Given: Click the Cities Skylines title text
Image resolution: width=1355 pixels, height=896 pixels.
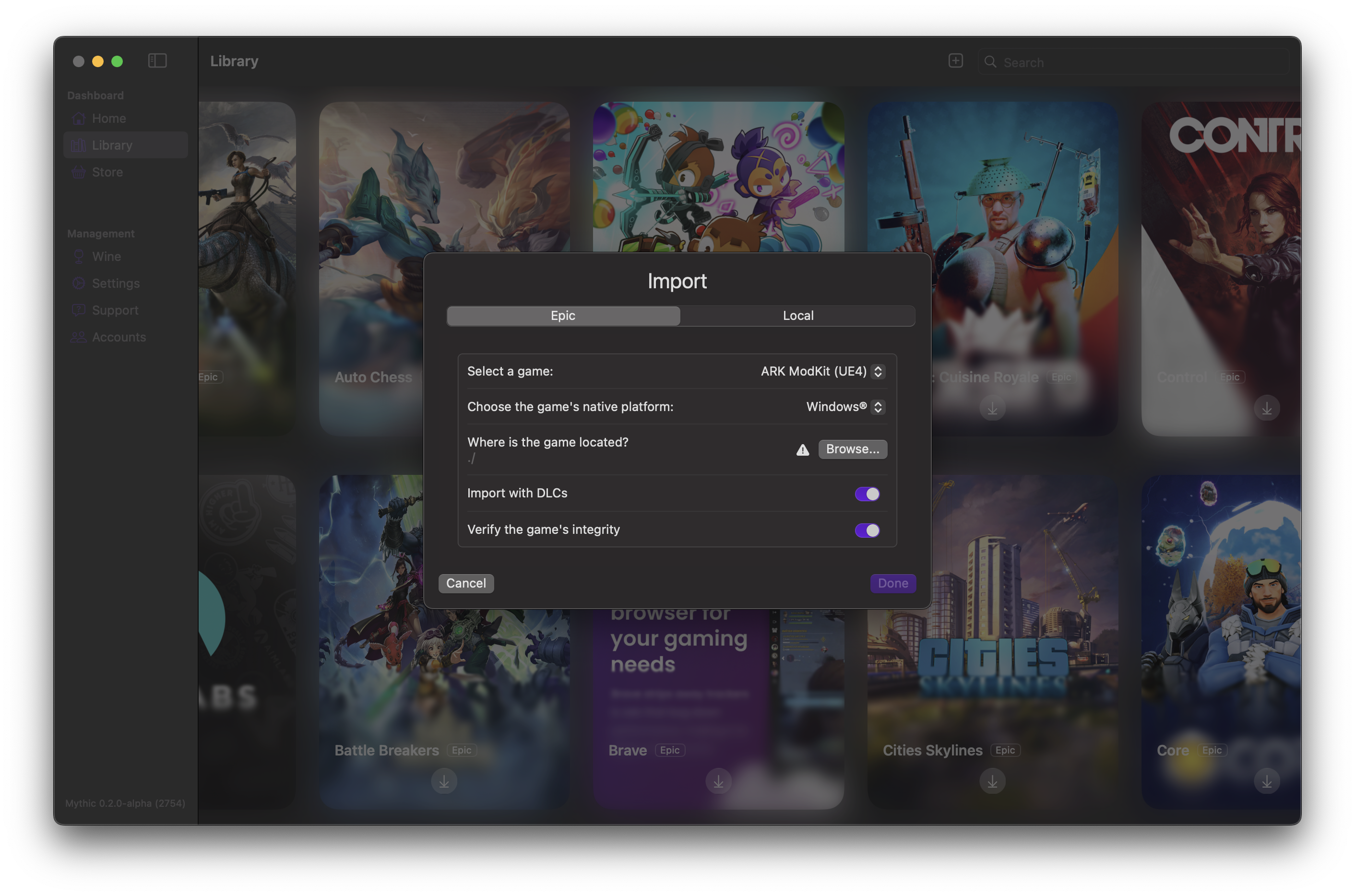Looking at the screenshot, I should (932, 750).
